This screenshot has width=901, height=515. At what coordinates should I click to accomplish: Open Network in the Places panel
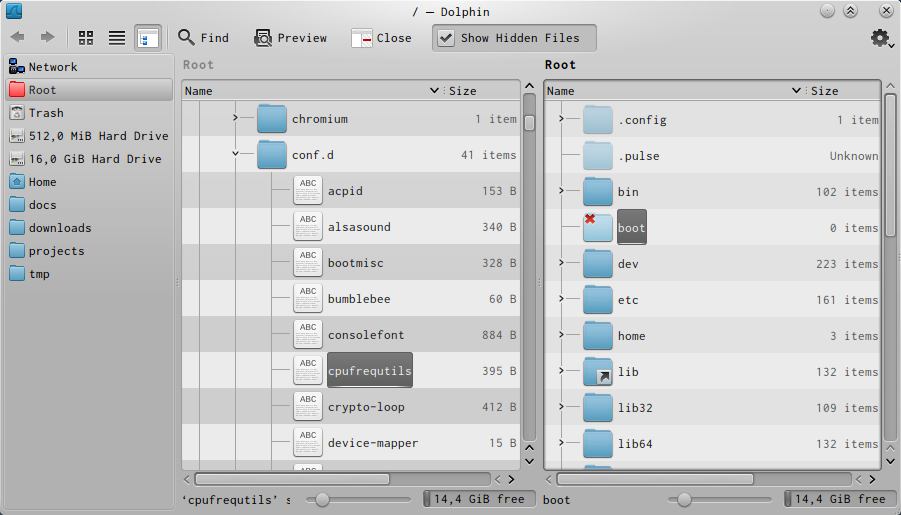click(x=89, y=67)
